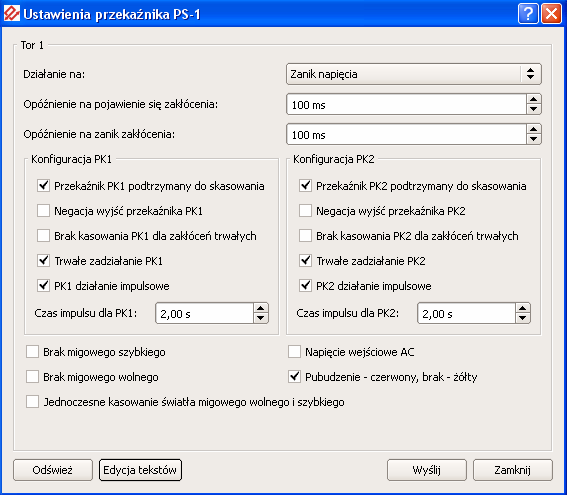The image size is (567, 495).
Task: Decrease PK2 impulse time with down arrow
Action: pos(523,318)
